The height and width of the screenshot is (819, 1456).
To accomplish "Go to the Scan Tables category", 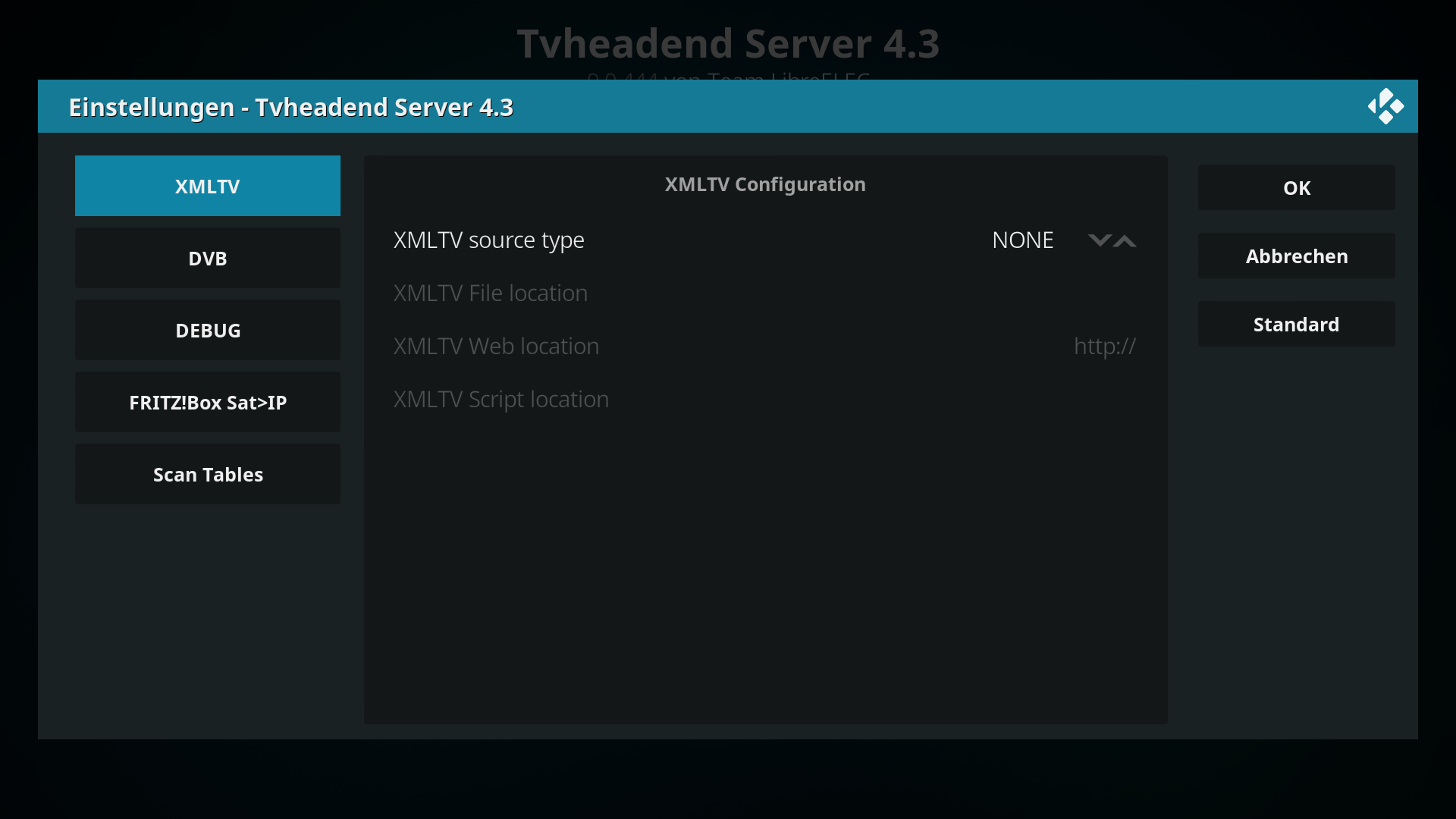I will click(208, 474).
